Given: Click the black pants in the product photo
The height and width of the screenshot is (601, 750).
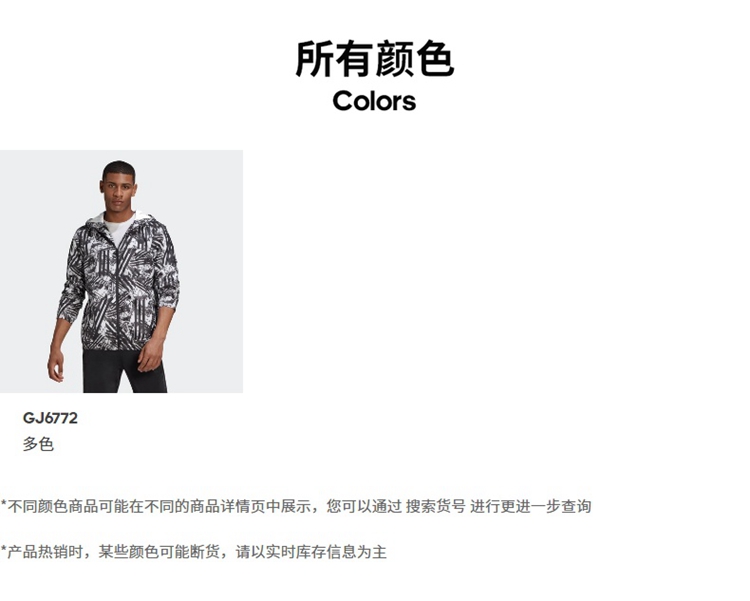Looking at the screenshot, I should (122, 371).
